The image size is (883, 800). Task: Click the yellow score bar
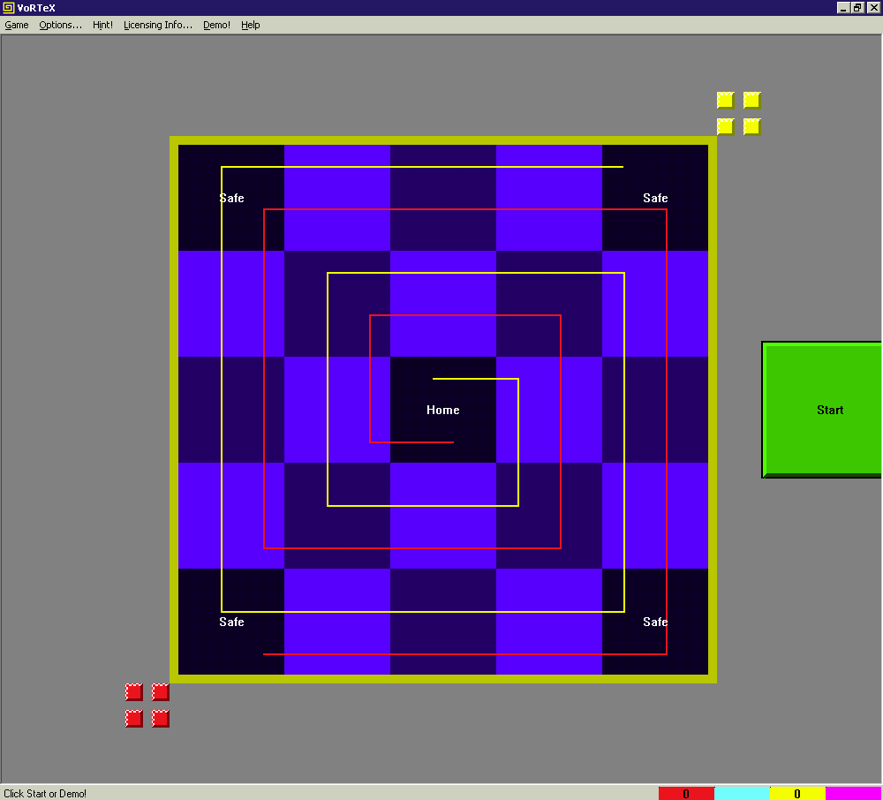(797, 793)
